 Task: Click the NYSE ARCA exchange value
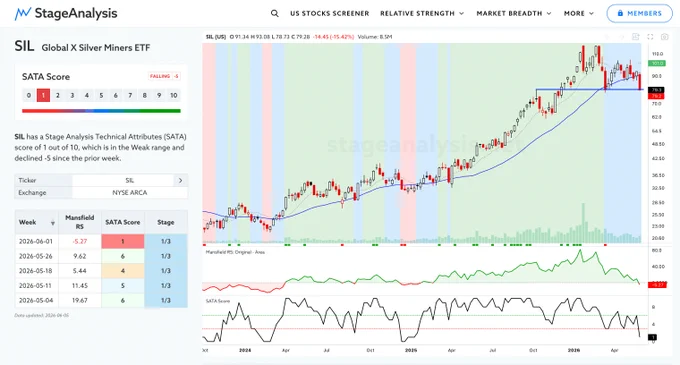(x=130, y=193)
